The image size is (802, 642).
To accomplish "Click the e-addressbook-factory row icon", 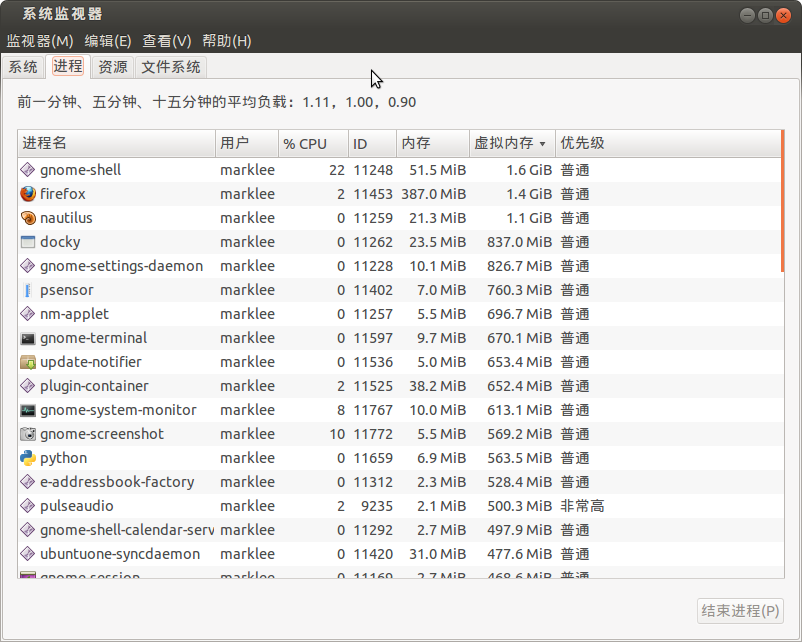I will (x=28, y=482).
